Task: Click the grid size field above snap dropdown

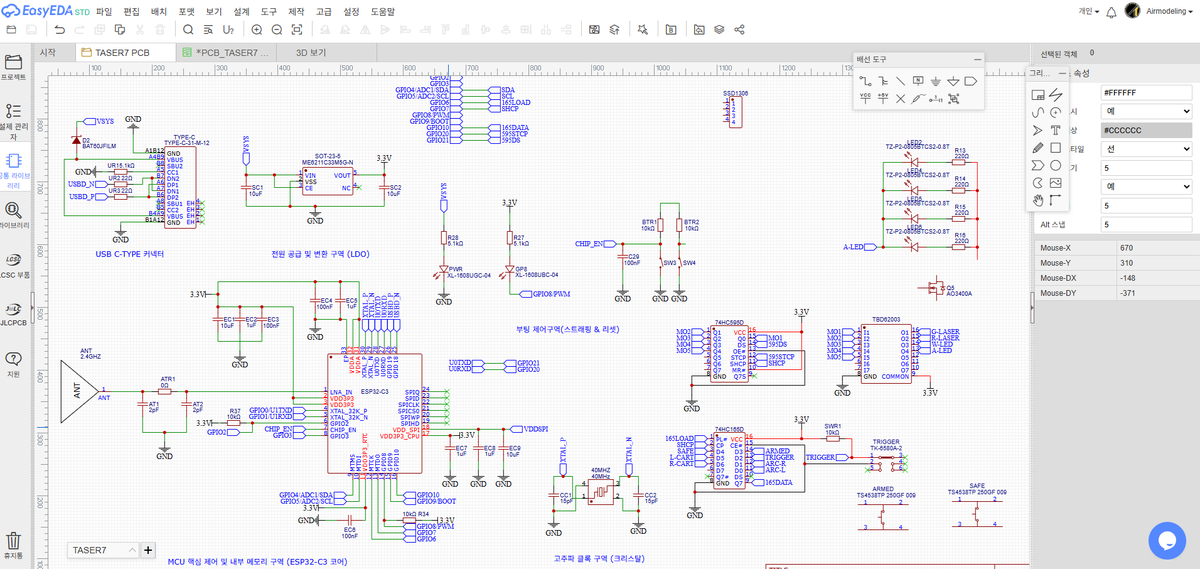Action: coord(1146,168)
